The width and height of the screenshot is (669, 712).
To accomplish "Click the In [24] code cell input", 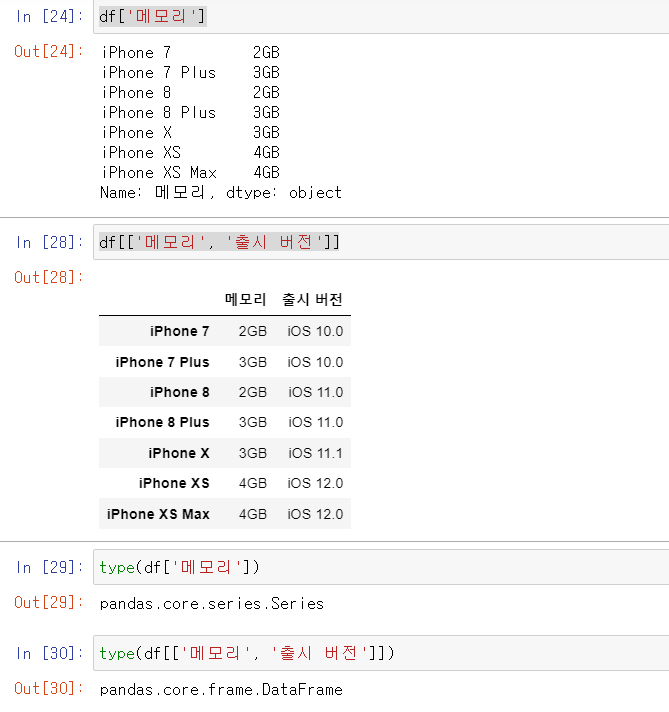I will 381,17.
